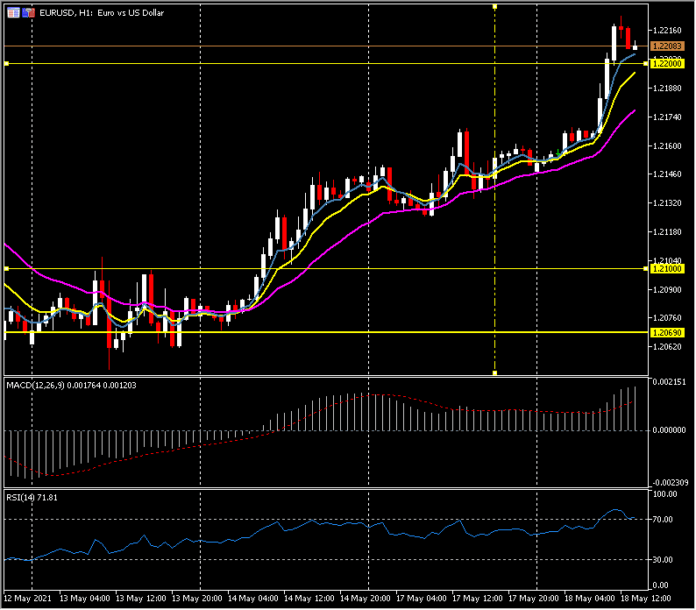The width and height of the screenshot is (696, 610).
Task: Click the 18 May 04:00 time label
Action: (x=590, y=599)
